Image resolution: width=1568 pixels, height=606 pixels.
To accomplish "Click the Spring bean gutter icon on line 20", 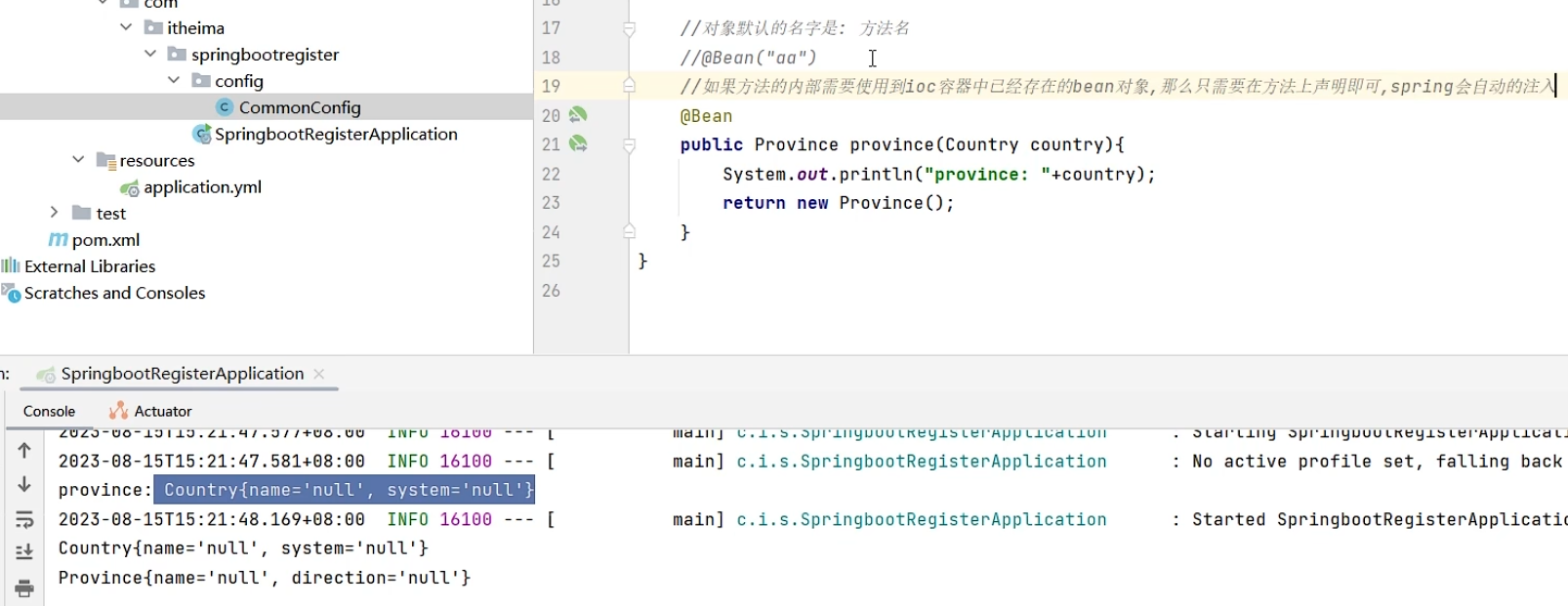I will coord(578,115).
